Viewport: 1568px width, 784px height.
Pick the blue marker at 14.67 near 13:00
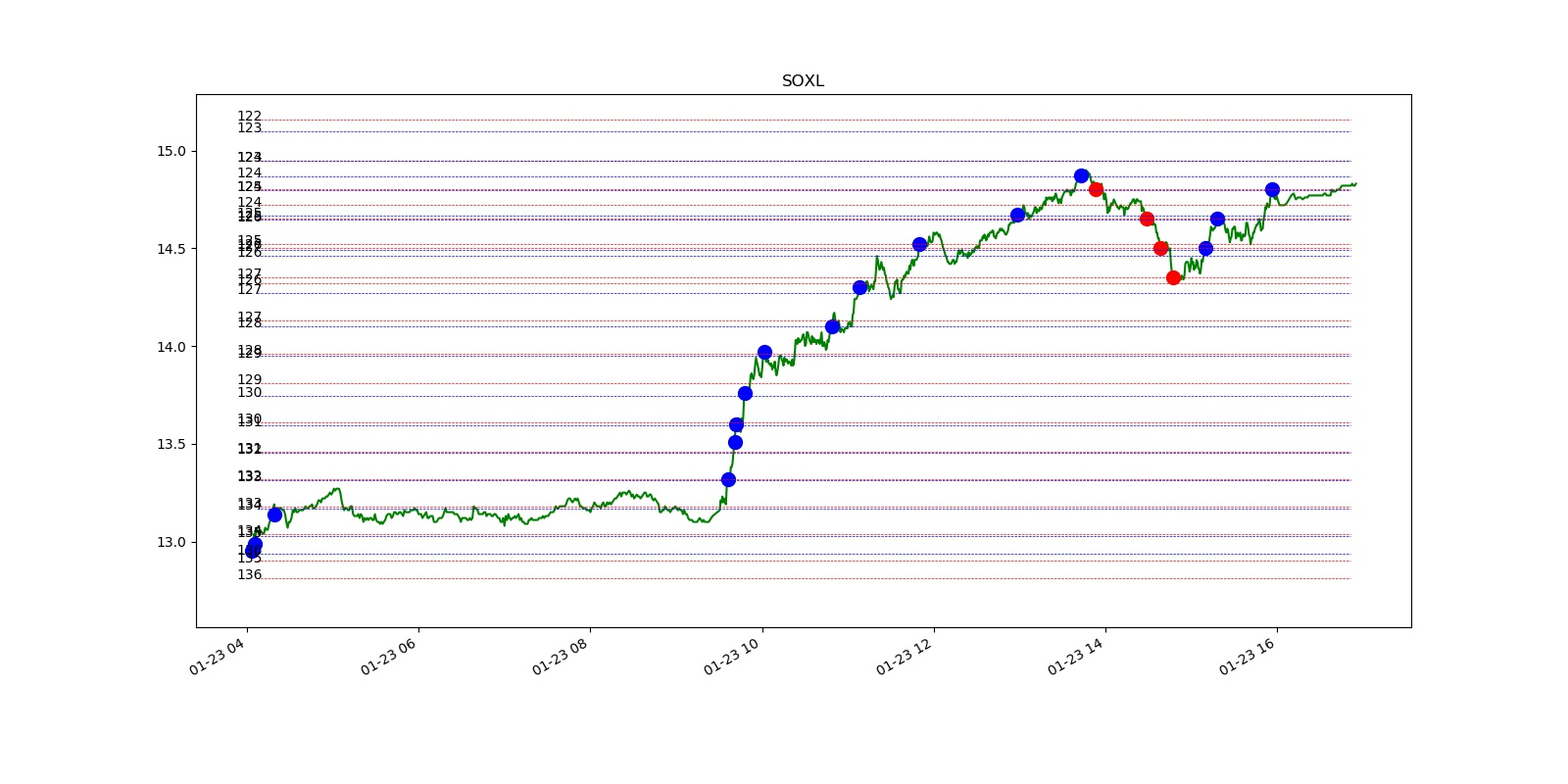(x=1017, y=215)
